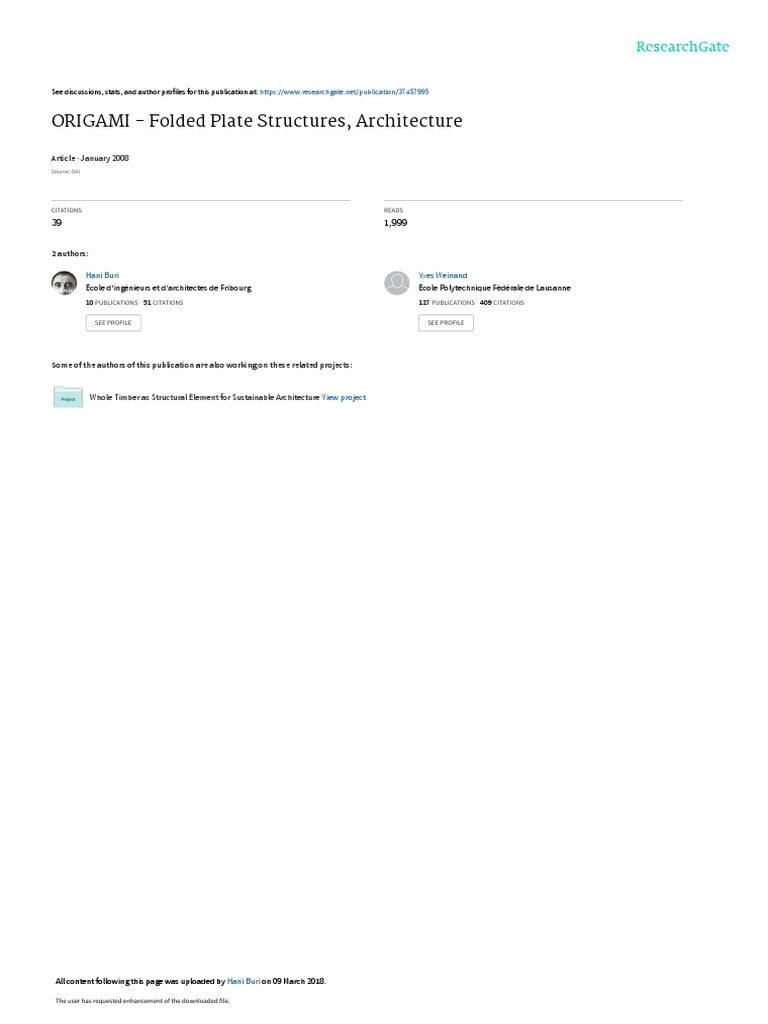Click the 1,999 reads count

[x=396, y=223]
